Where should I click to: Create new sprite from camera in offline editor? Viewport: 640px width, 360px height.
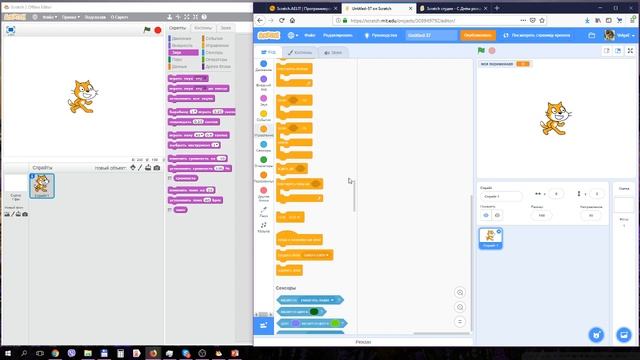(x=157, y=168)
